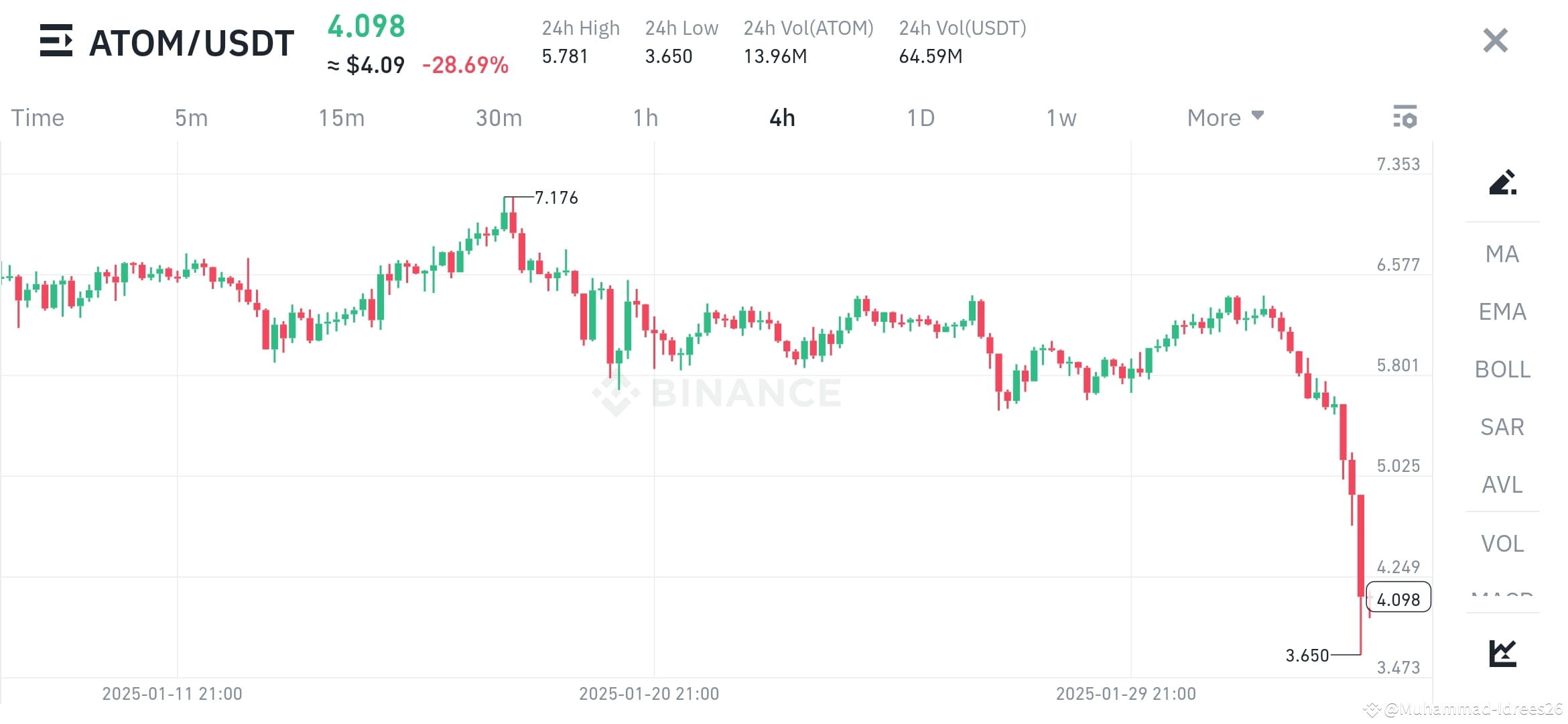
Task: Select the Time interval option
Action: point(37,117)
